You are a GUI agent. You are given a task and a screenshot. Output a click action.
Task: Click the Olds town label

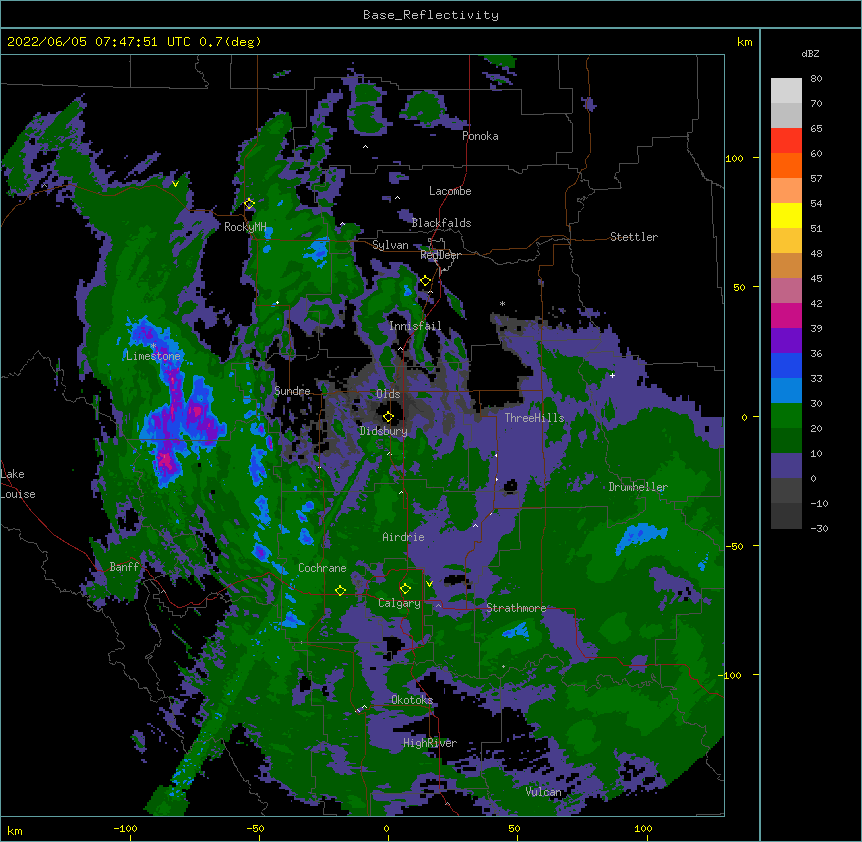pos(388,394)
